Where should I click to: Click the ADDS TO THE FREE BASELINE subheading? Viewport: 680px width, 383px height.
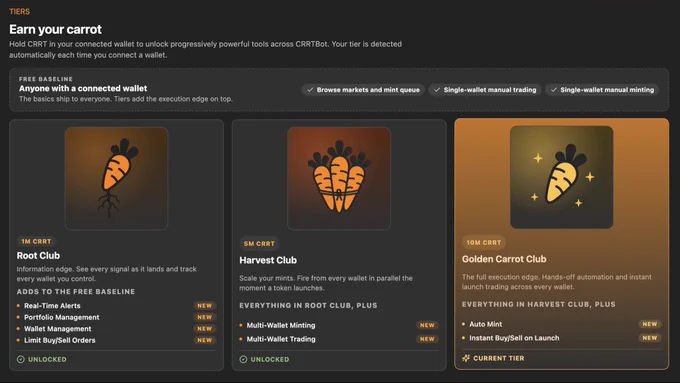pos(76,292)
